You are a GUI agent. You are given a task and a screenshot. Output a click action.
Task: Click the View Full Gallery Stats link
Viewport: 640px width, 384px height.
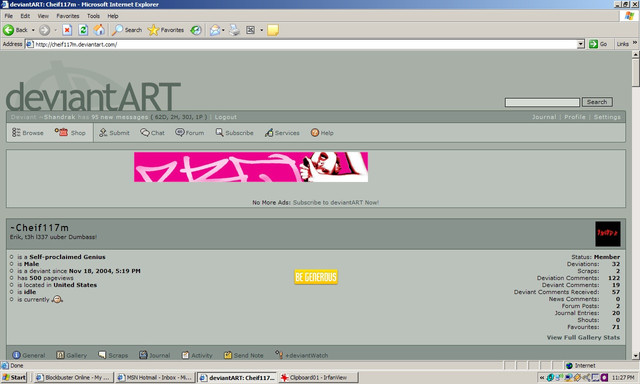click(583, 337)
